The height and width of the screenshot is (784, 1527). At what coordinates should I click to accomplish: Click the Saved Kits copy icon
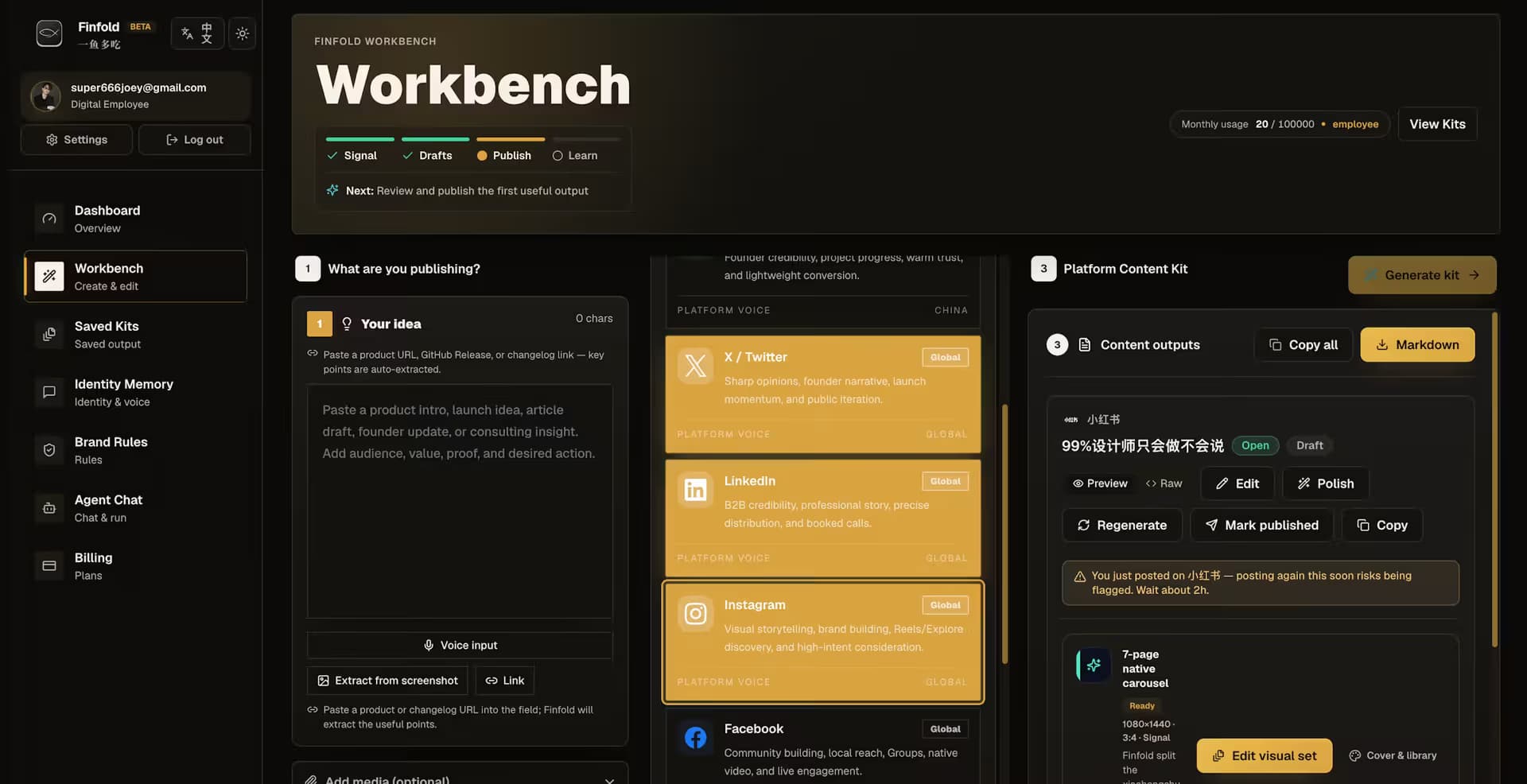pos(49,335)
